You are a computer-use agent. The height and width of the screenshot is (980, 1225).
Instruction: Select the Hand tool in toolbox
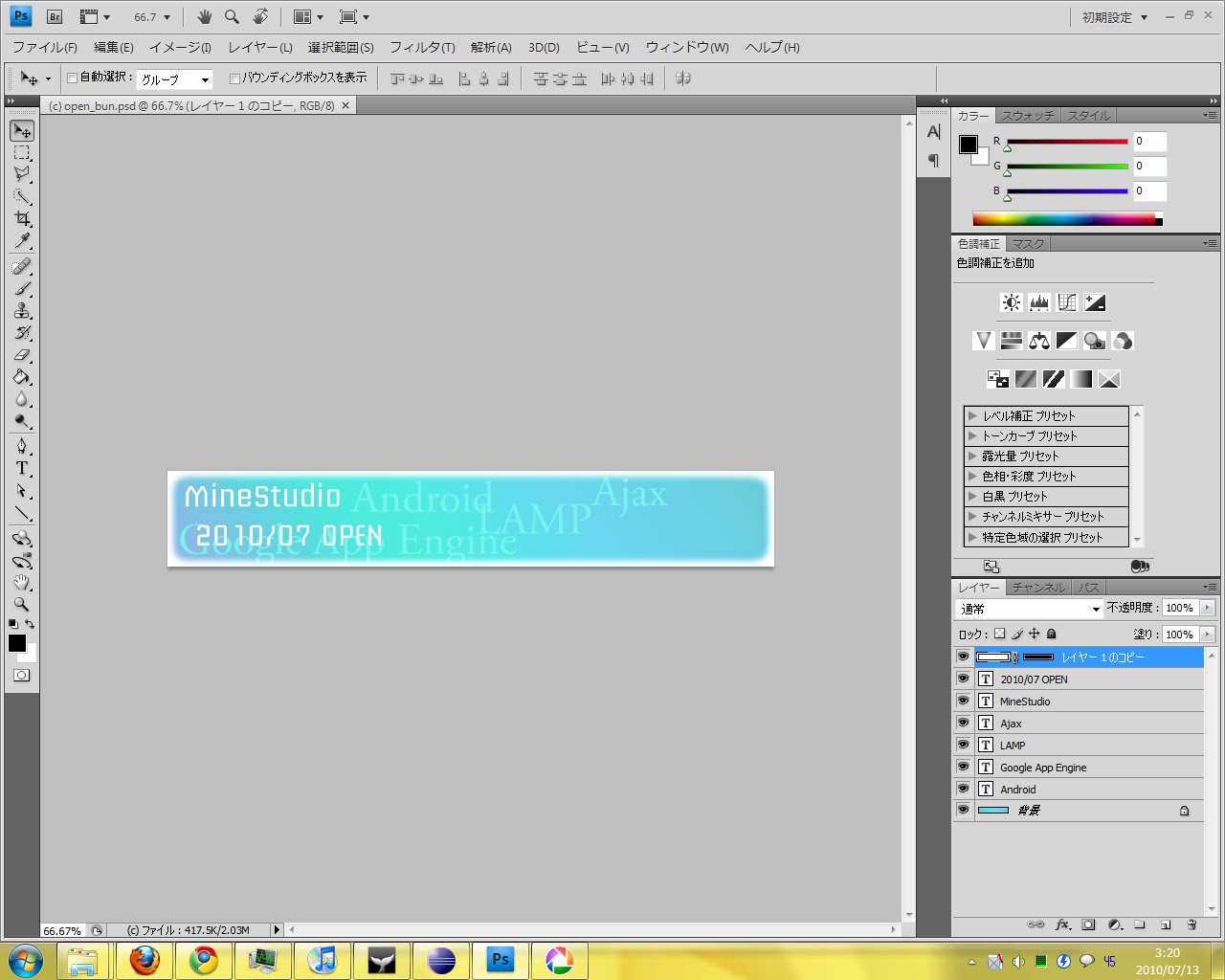22,582
